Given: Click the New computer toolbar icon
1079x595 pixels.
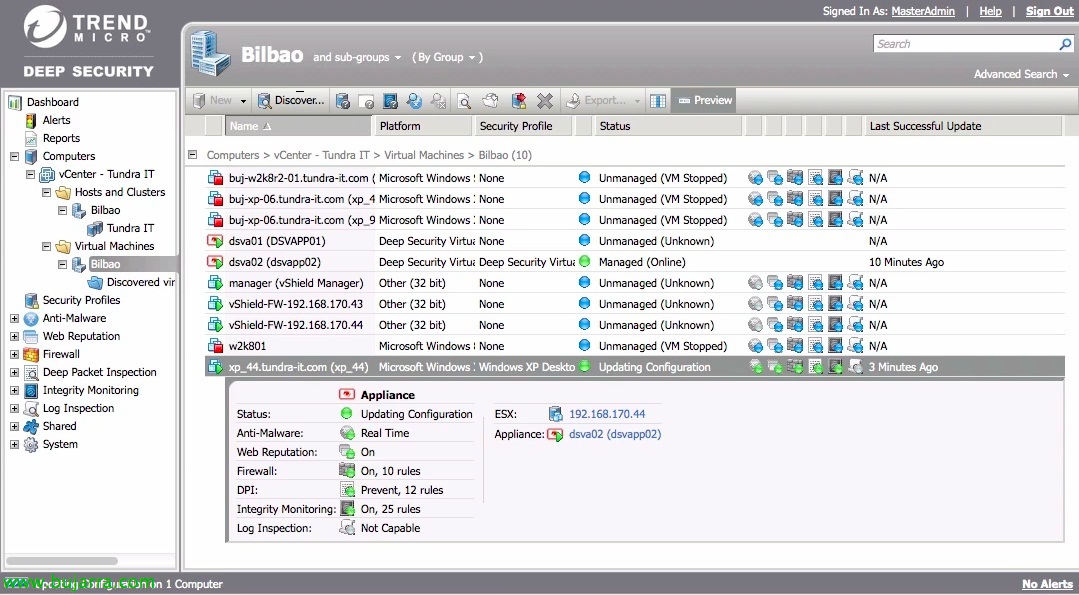Looking at the screenshot, I should [200, 100].
